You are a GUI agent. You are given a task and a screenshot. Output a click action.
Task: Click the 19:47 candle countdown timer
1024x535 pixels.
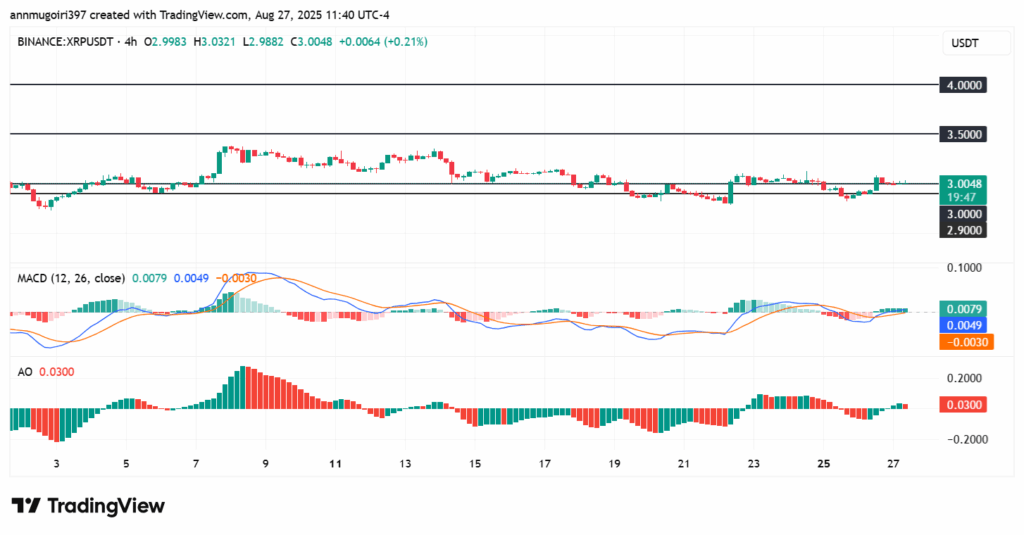click(x=963, y=197)
